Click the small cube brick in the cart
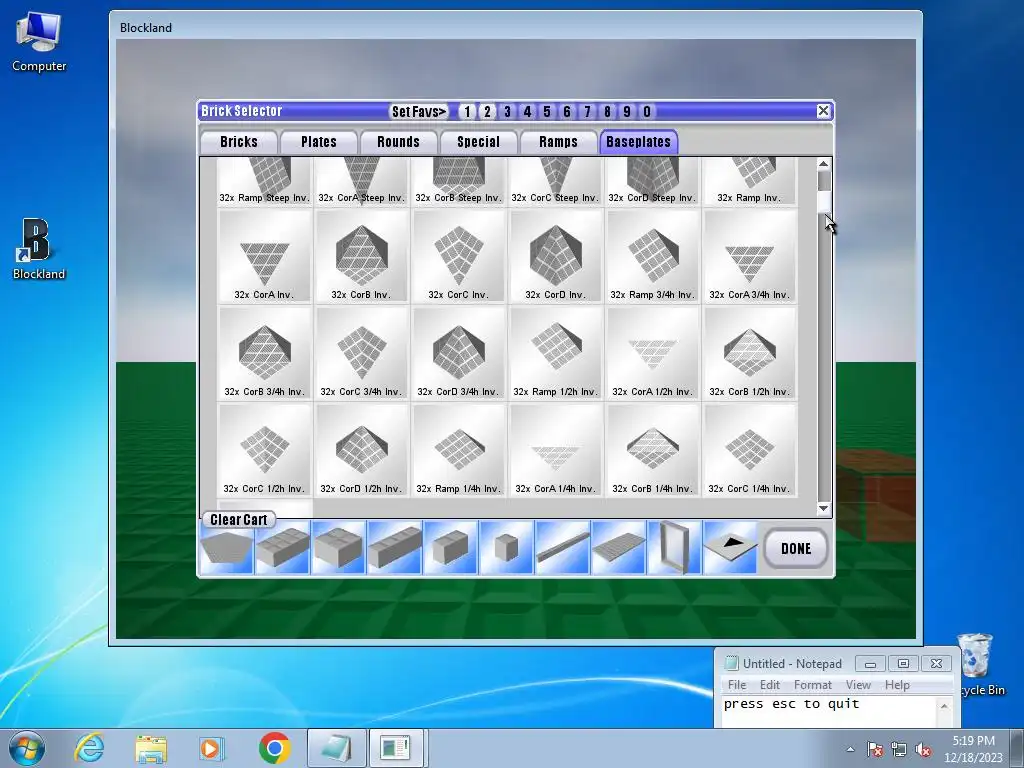The image size is (1024, 768). coord(506,548)
